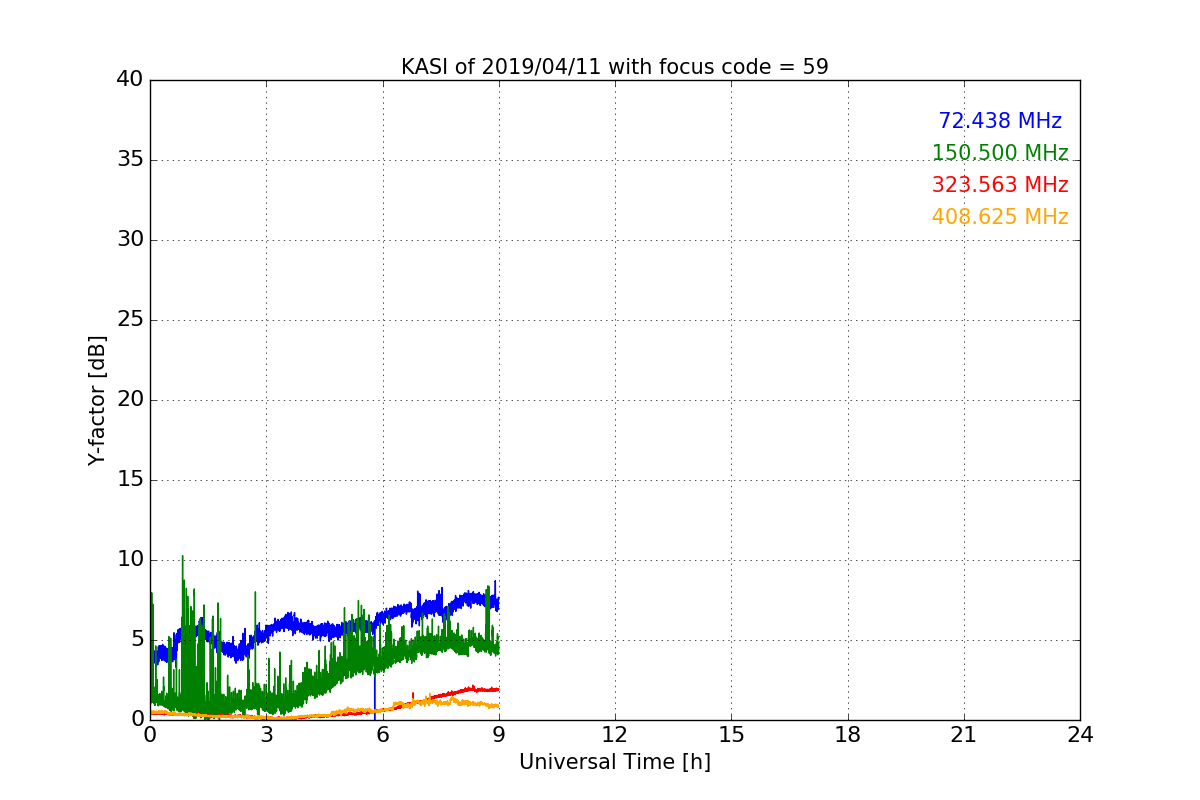This screenshot has height=800, width=1200.
Task: Click the x-axis tick label 12
Action: pos(615,735)
